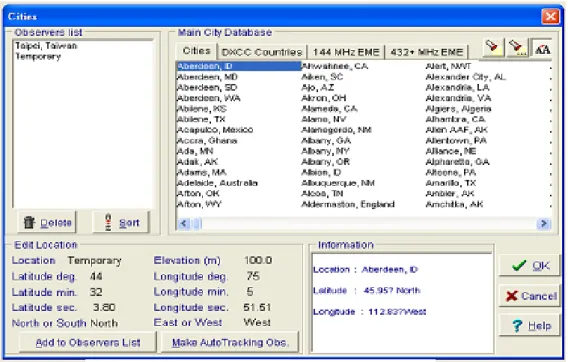Toggle the AA font size button

pyautogui.click(x=542, y=48)
